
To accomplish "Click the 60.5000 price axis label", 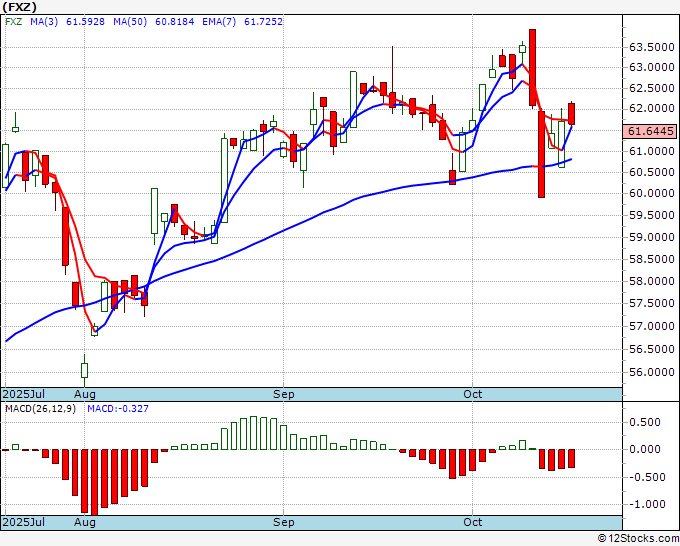I will [652, 172].
